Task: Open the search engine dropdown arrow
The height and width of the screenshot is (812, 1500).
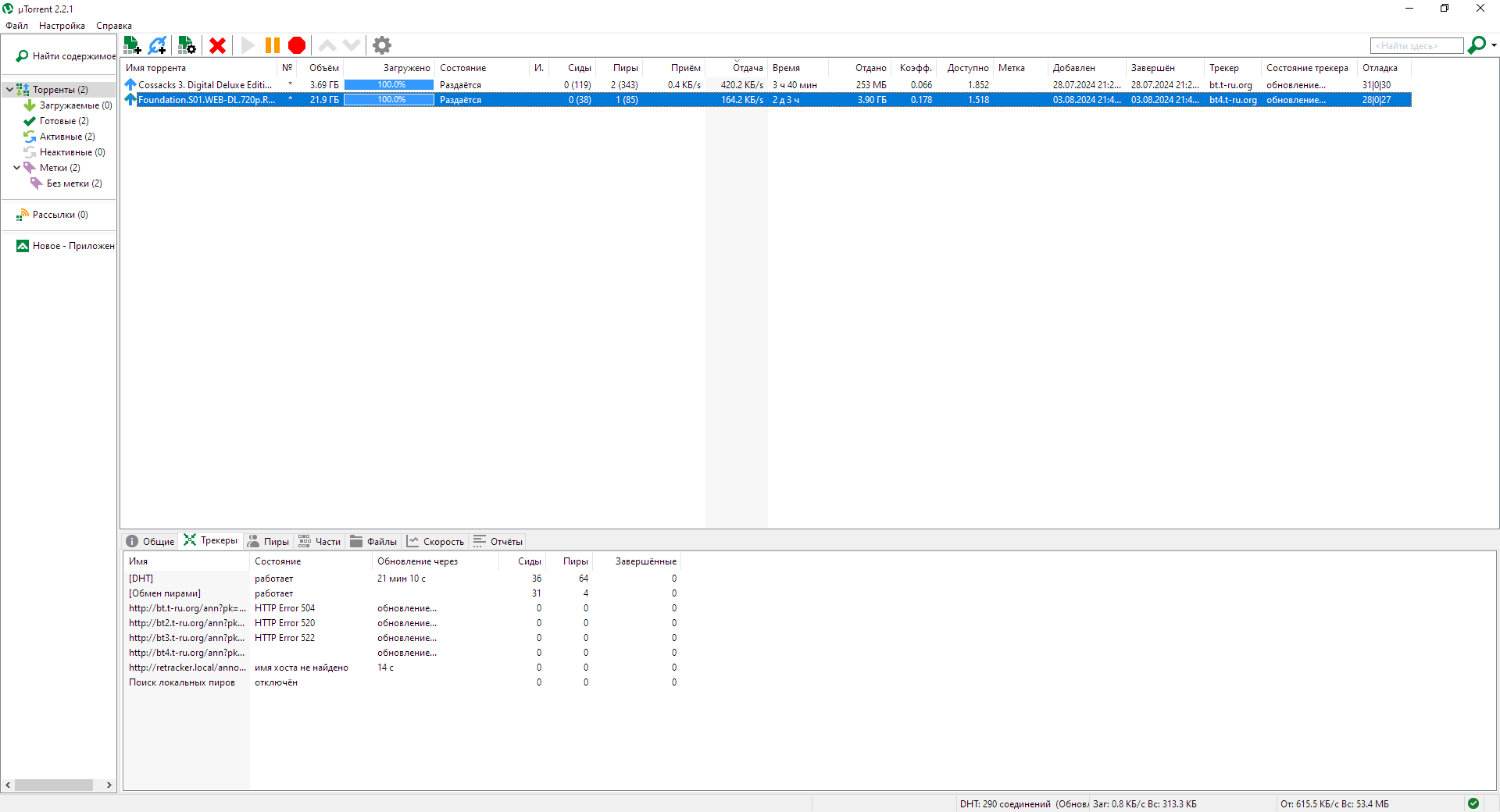Action: pos(1494,45)
